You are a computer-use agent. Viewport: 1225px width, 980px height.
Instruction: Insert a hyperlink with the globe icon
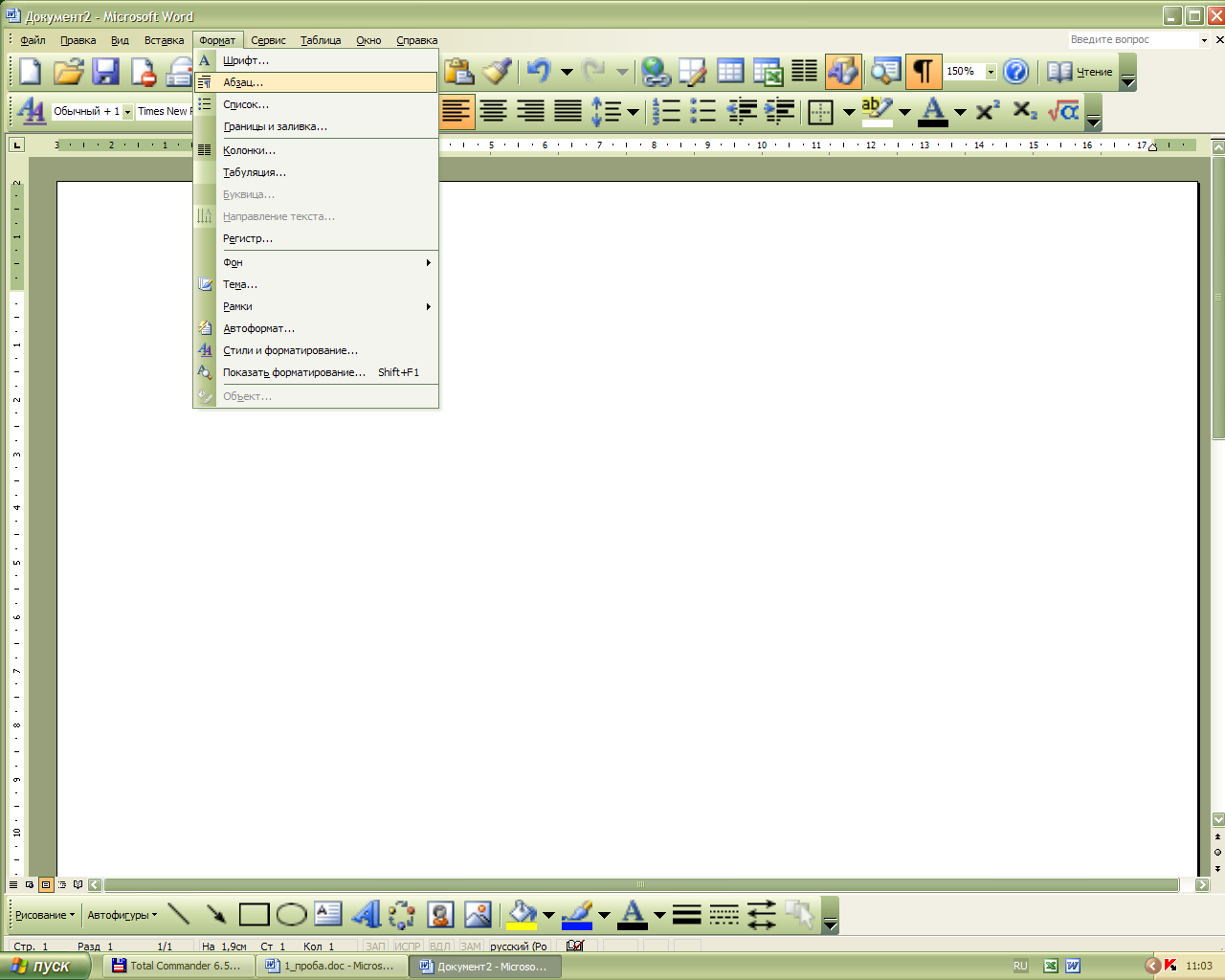point(656,72)
